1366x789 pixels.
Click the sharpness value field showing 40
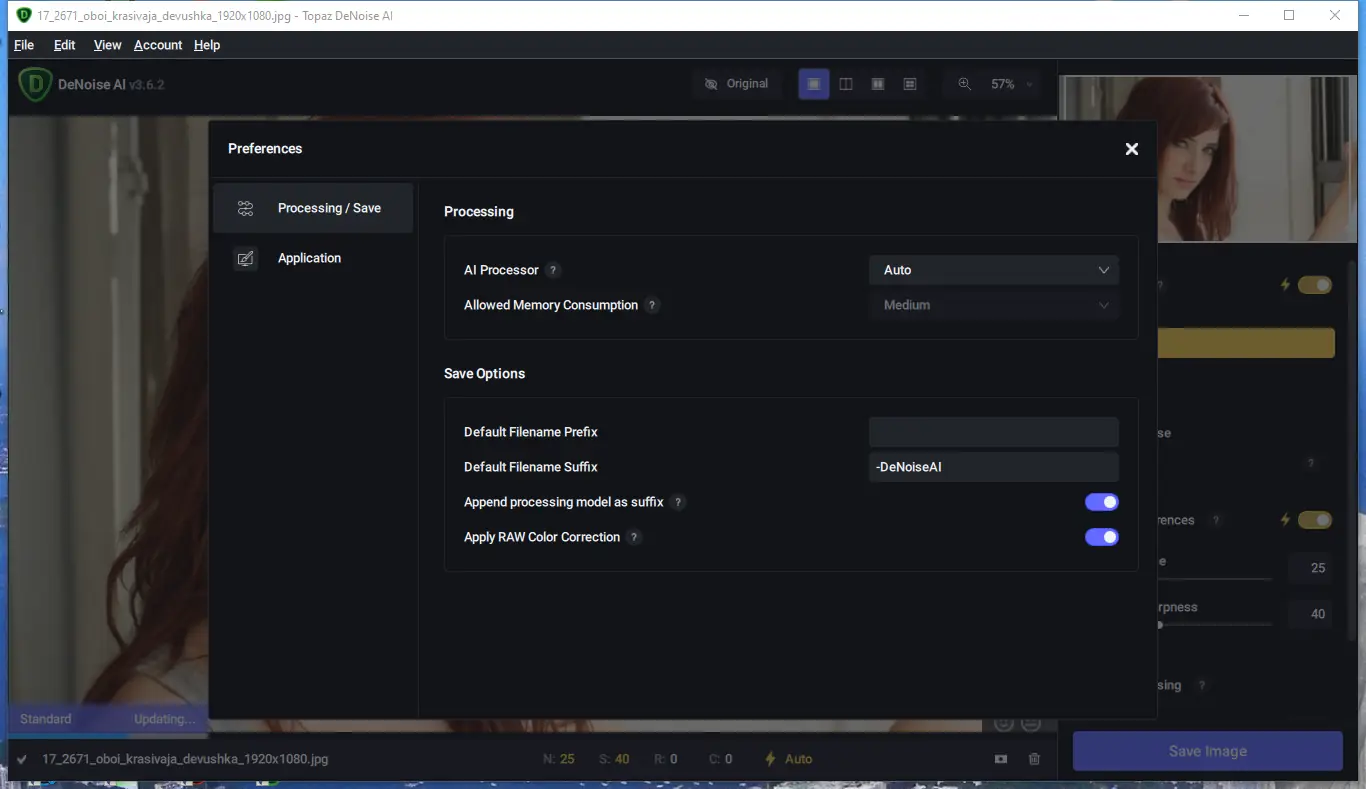click(x=1311, y=614)
